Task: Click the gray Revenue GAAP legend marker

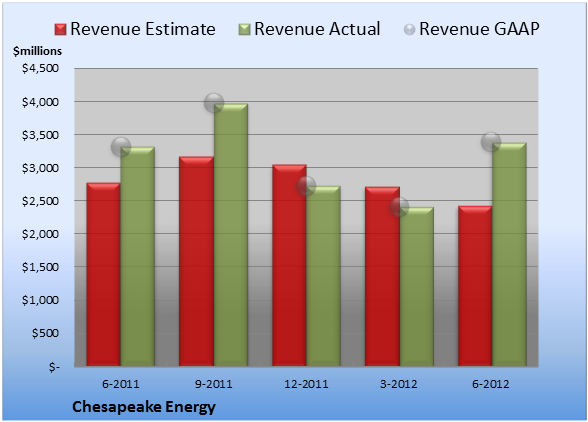Action: click(409, 29)
